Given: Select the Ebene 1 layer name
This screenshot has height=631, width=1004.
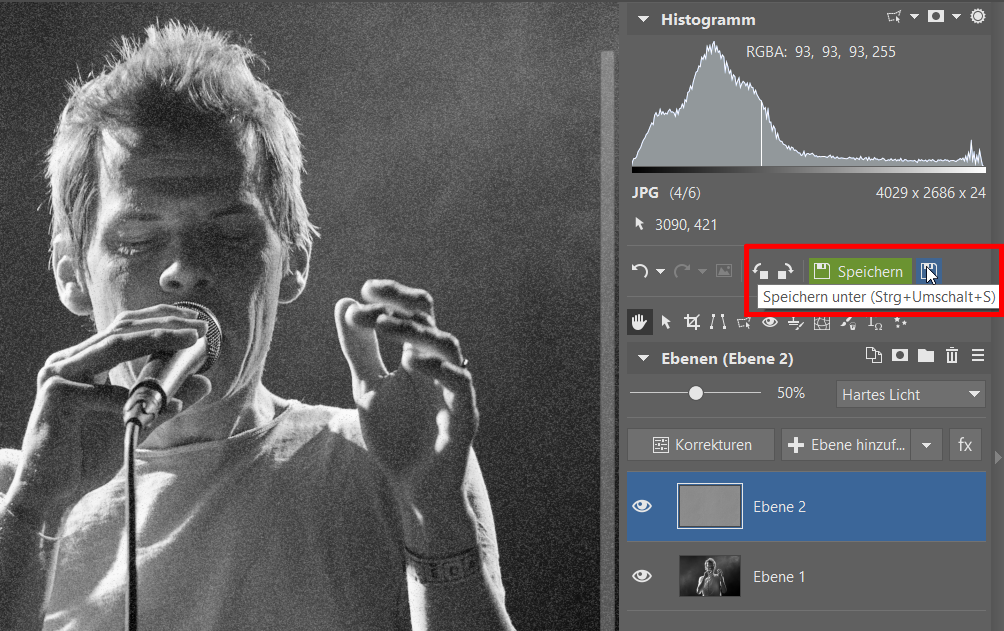Looking at the screenshot, I should point(779,577).
